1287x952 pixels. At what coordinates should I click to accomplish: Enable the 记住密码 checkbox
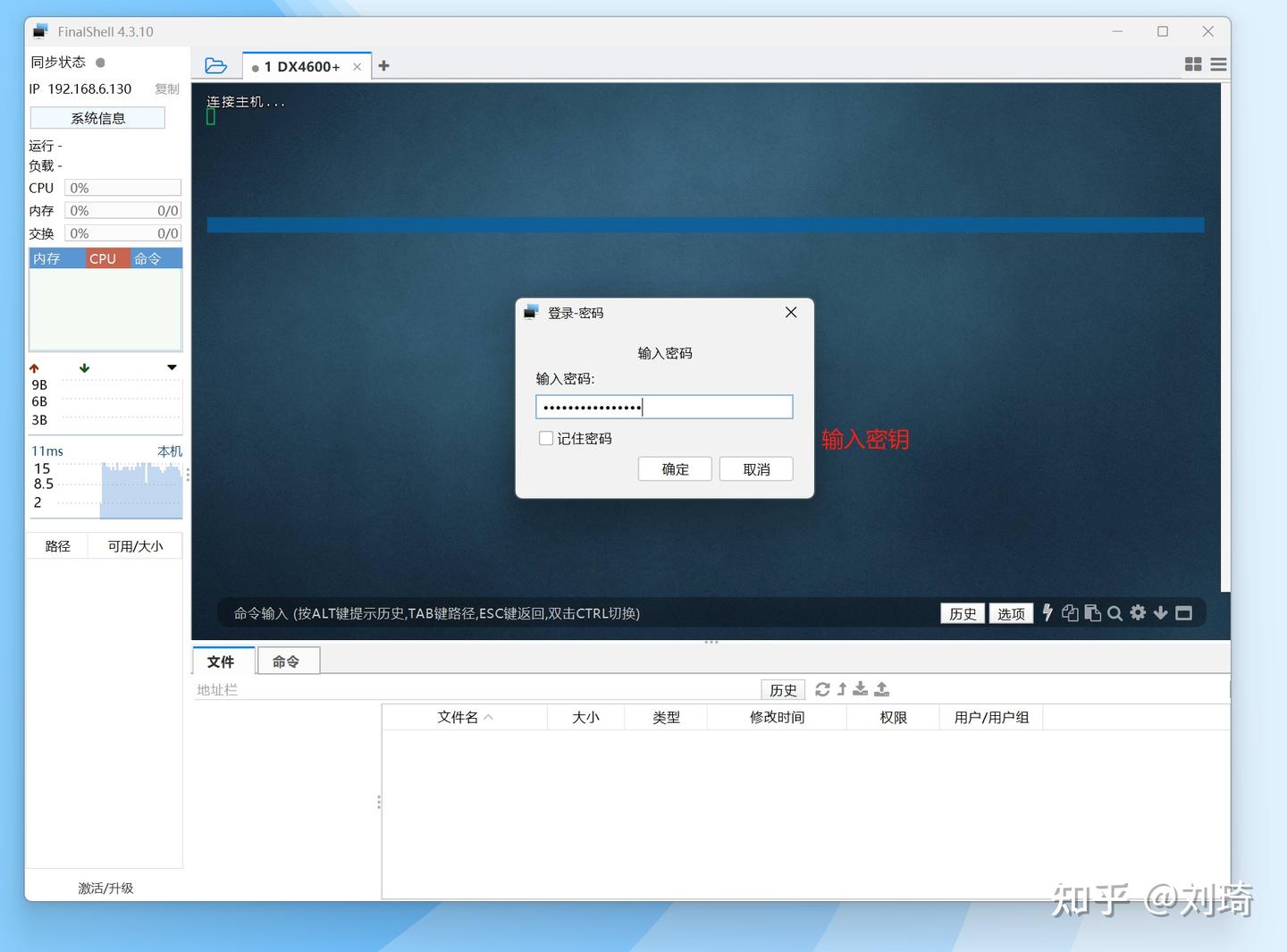pos(546,438)
